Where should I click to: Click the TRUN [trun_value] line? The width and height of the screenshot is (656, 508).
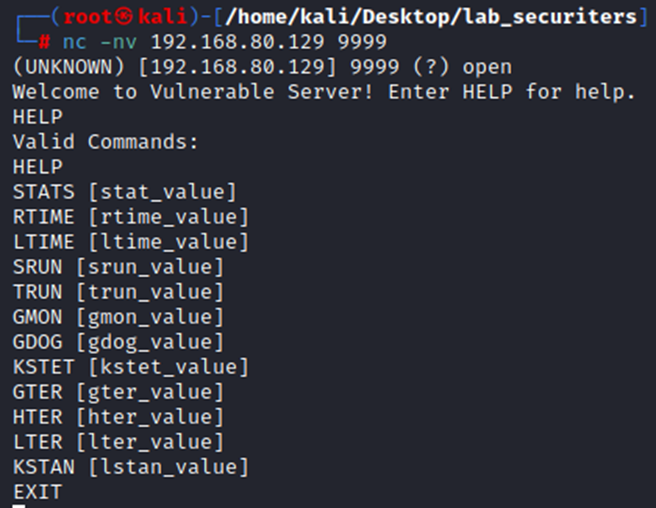pyautogui.click(x=118, y=292)
